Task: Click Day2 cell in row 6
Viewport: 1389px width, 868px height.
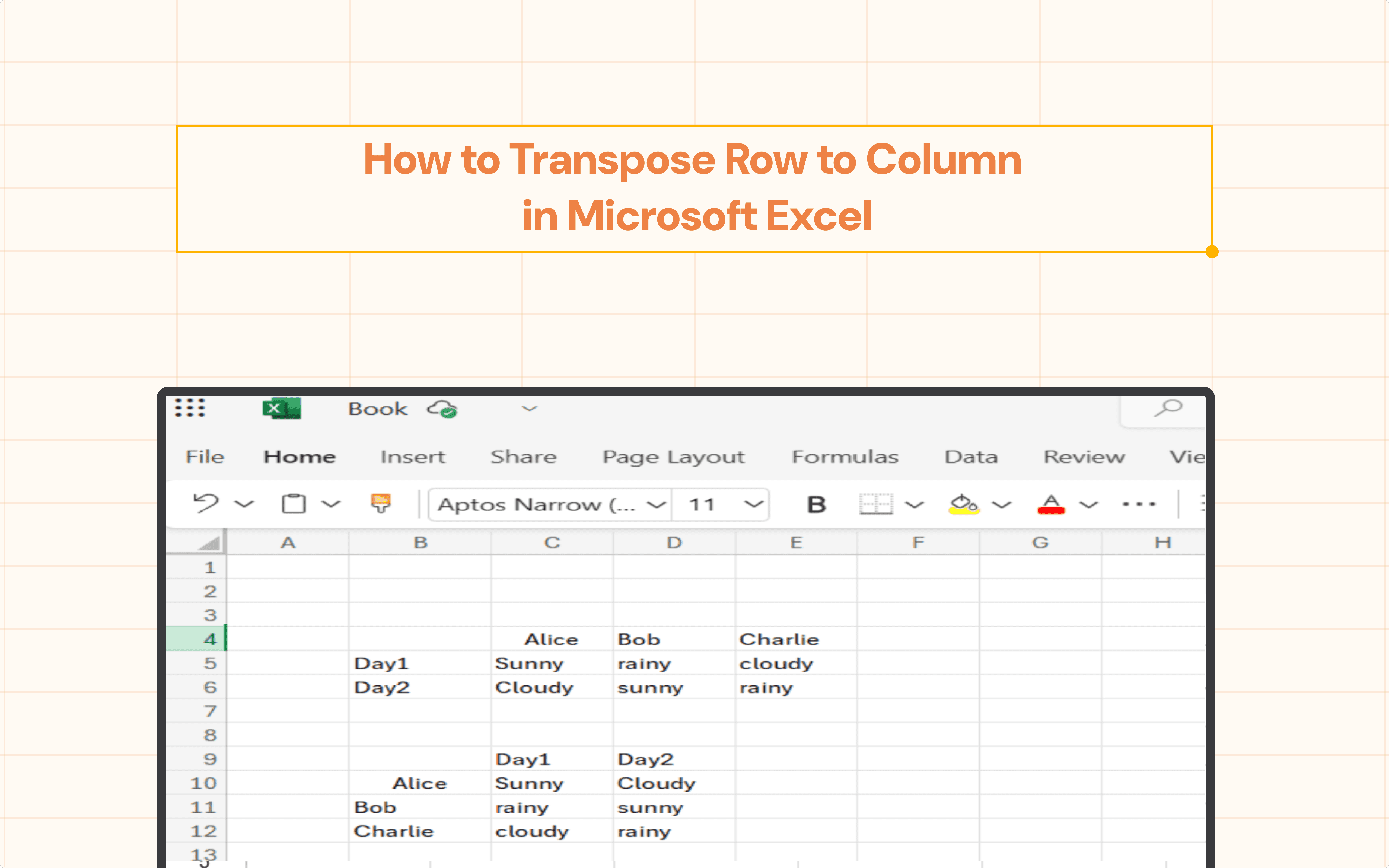Action: [420, 687]
